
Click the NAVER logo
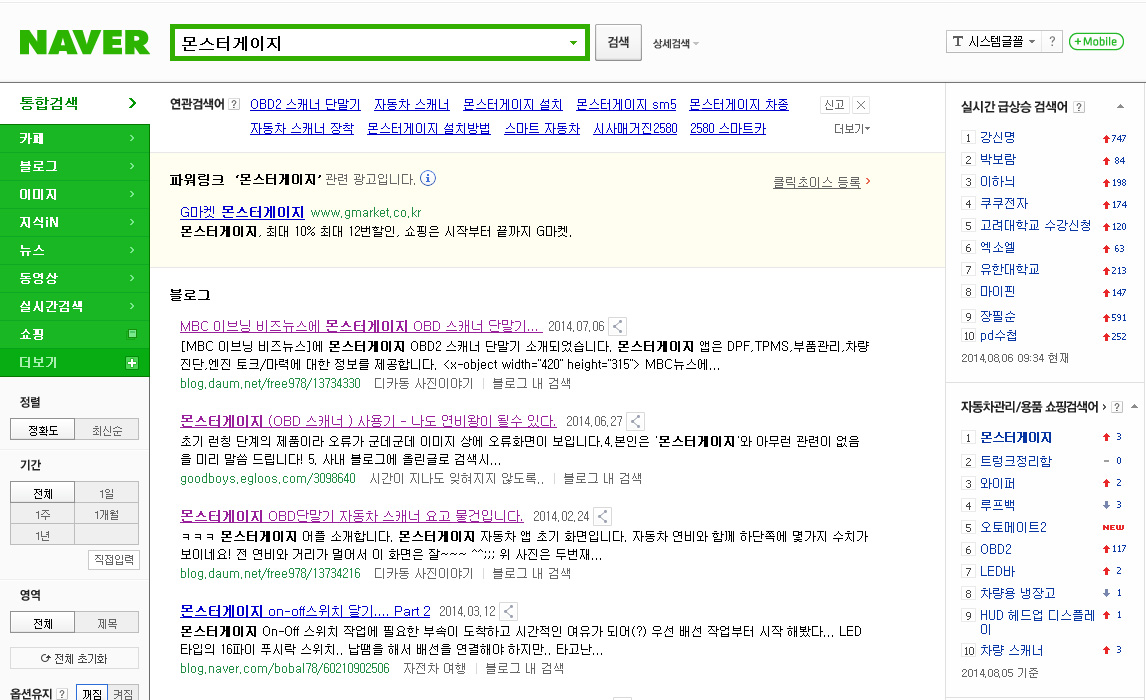84,42
